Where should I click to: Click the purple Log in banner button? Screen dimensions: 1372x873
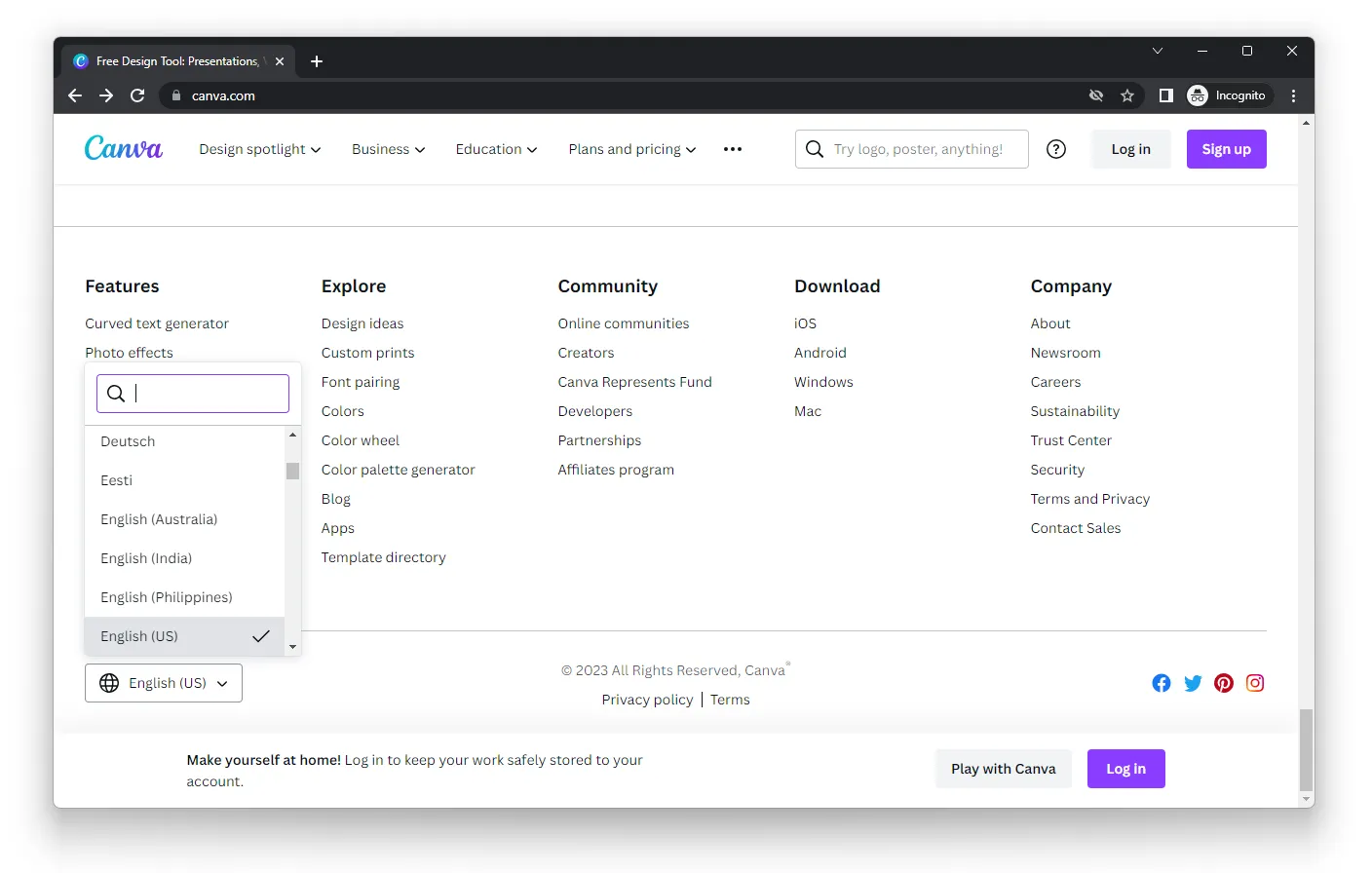point(1126,769)
